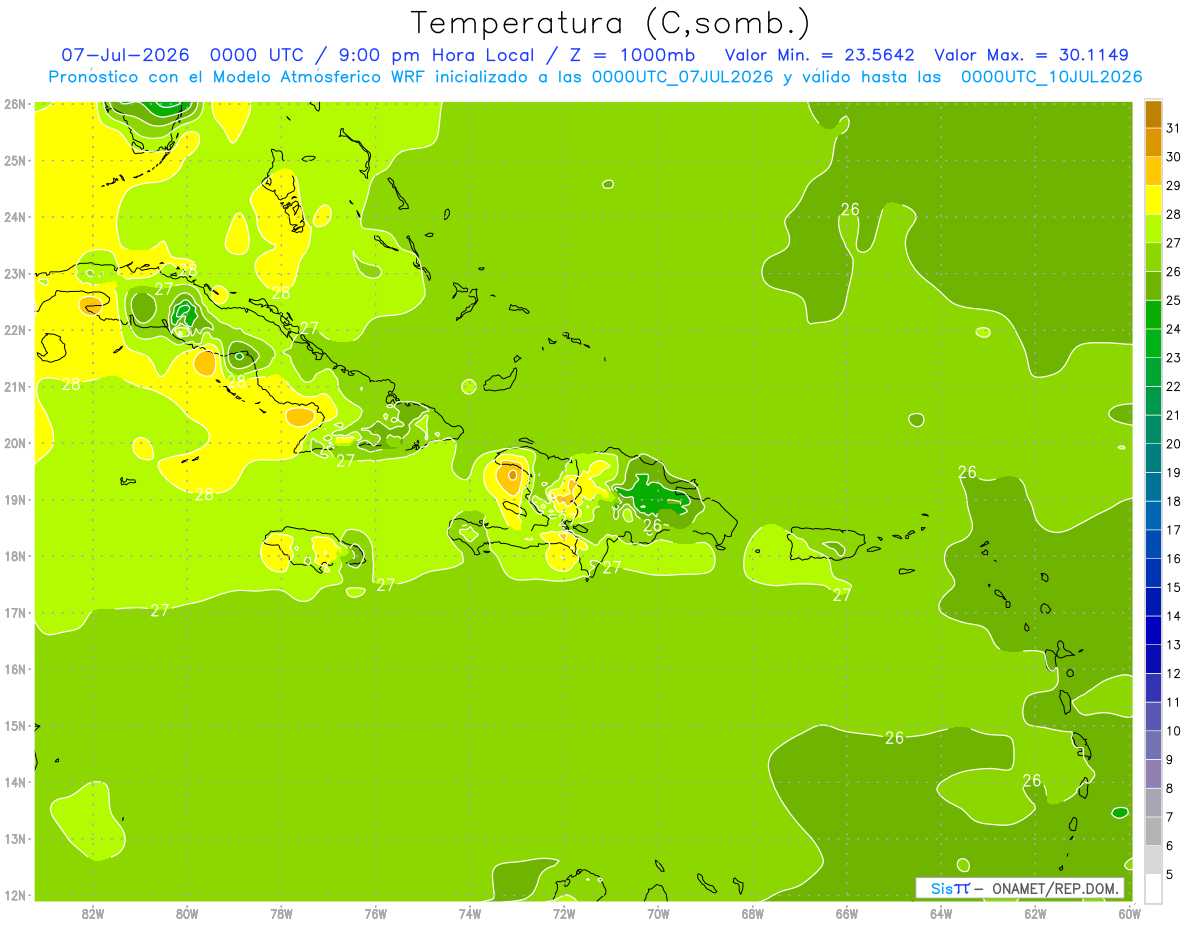The image size is (1200, 927).
Task: Click the chart title 'Temperatura (C,somb.)'
Action: tap(611, 22)
